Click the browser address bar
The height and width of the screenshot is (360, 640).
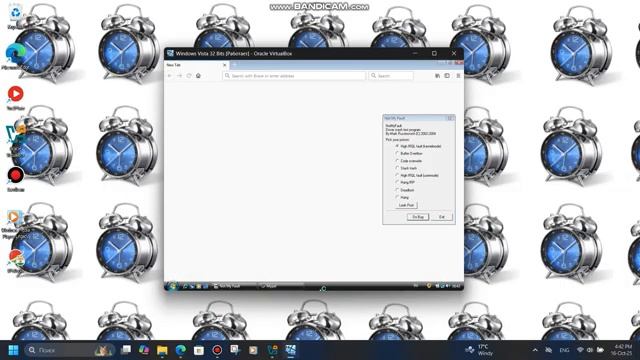(294, 76)
